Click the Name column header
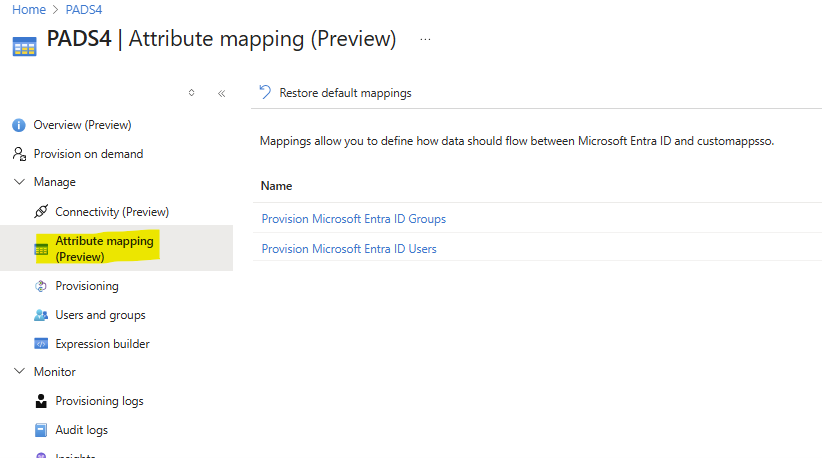The height and width of the screenshot is (458, 822). tap(276, 186)
